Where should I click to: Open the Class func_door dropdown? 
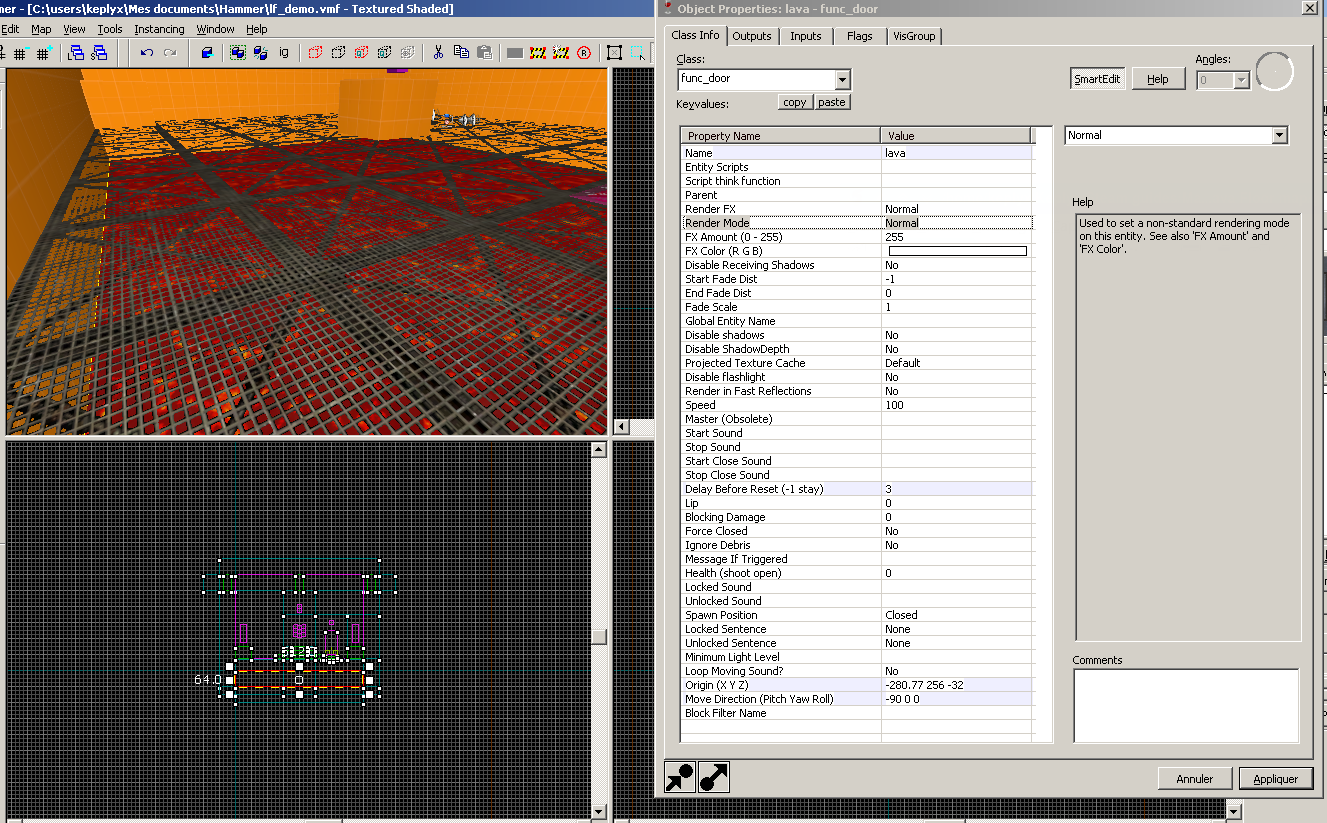[x=842, y=79]
